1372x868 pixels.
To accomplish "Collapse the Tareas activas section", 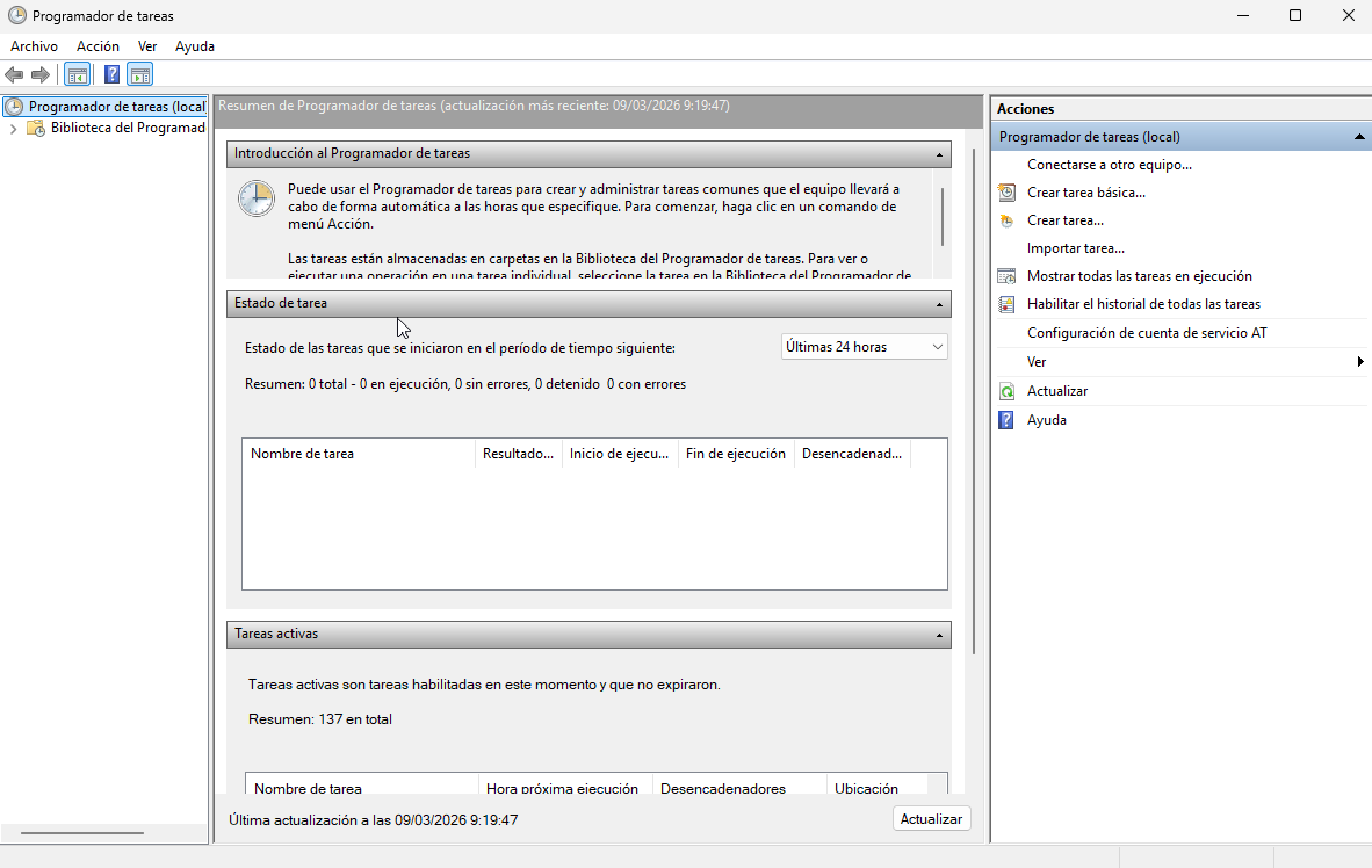I will [x=939, y=635].
